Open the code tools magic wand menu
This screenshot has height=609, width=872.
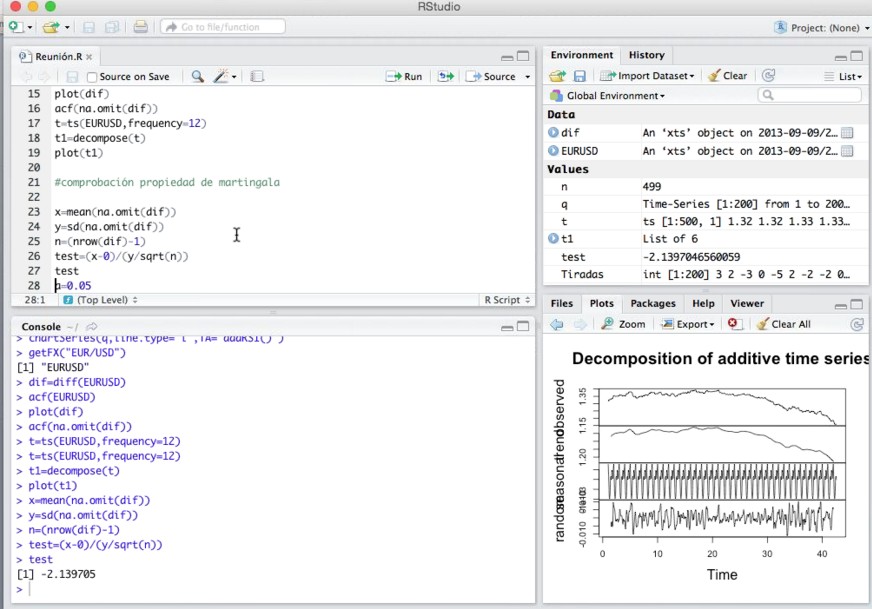click(225, 76)
